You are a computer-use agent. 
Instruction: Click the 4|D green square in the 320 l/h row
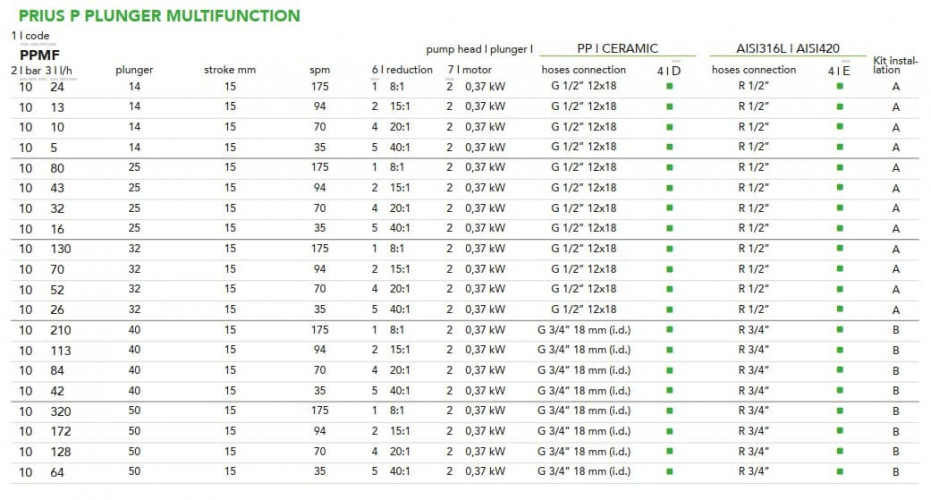[x=669, y=411]
